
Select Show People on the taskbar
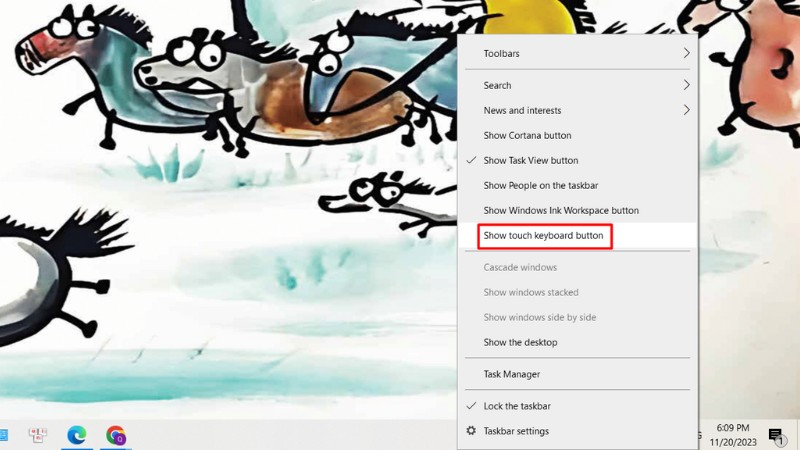578,185
